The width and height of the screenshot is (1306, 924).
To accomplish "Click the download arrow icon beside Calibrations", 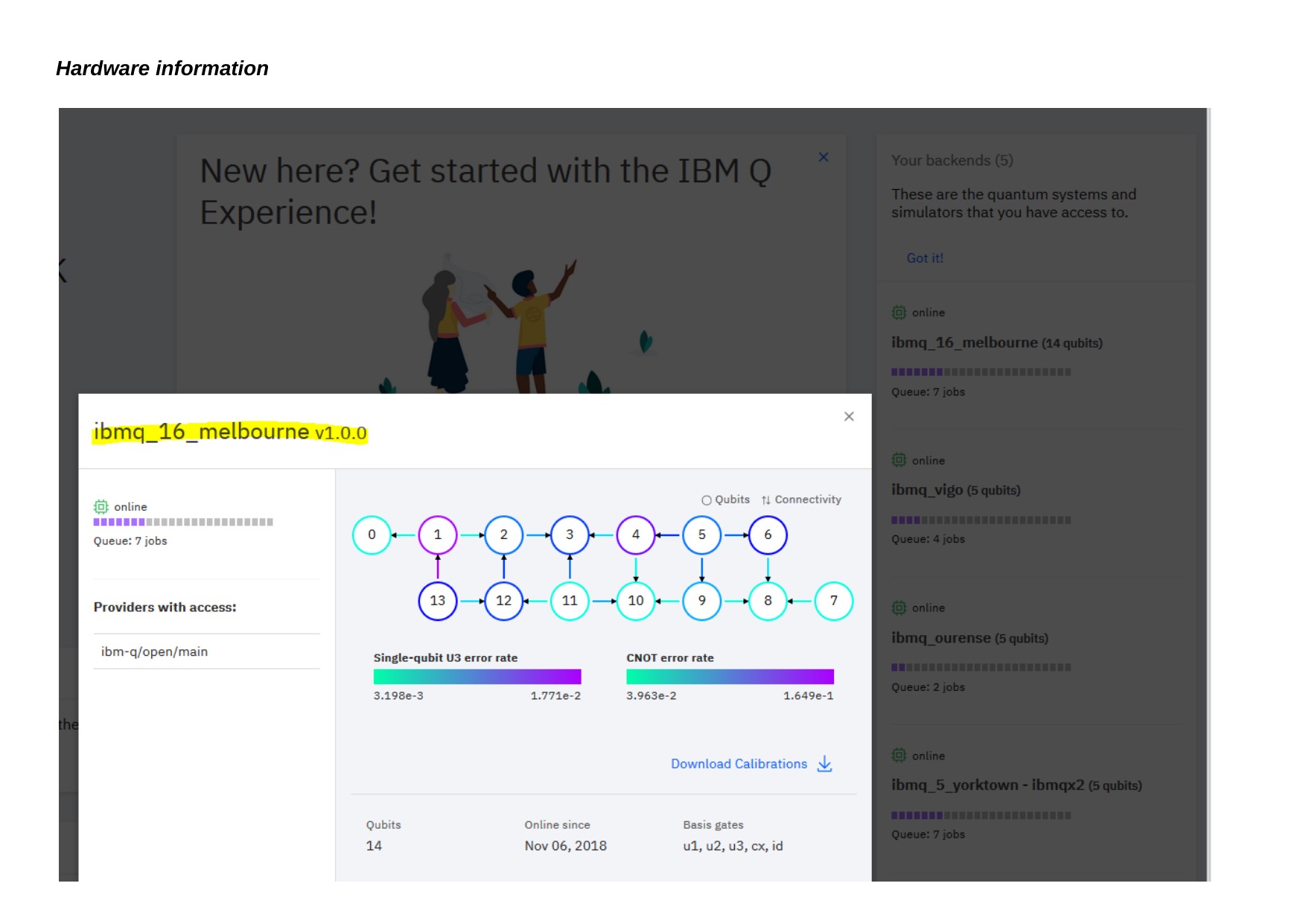I will (x=824, y=764).
